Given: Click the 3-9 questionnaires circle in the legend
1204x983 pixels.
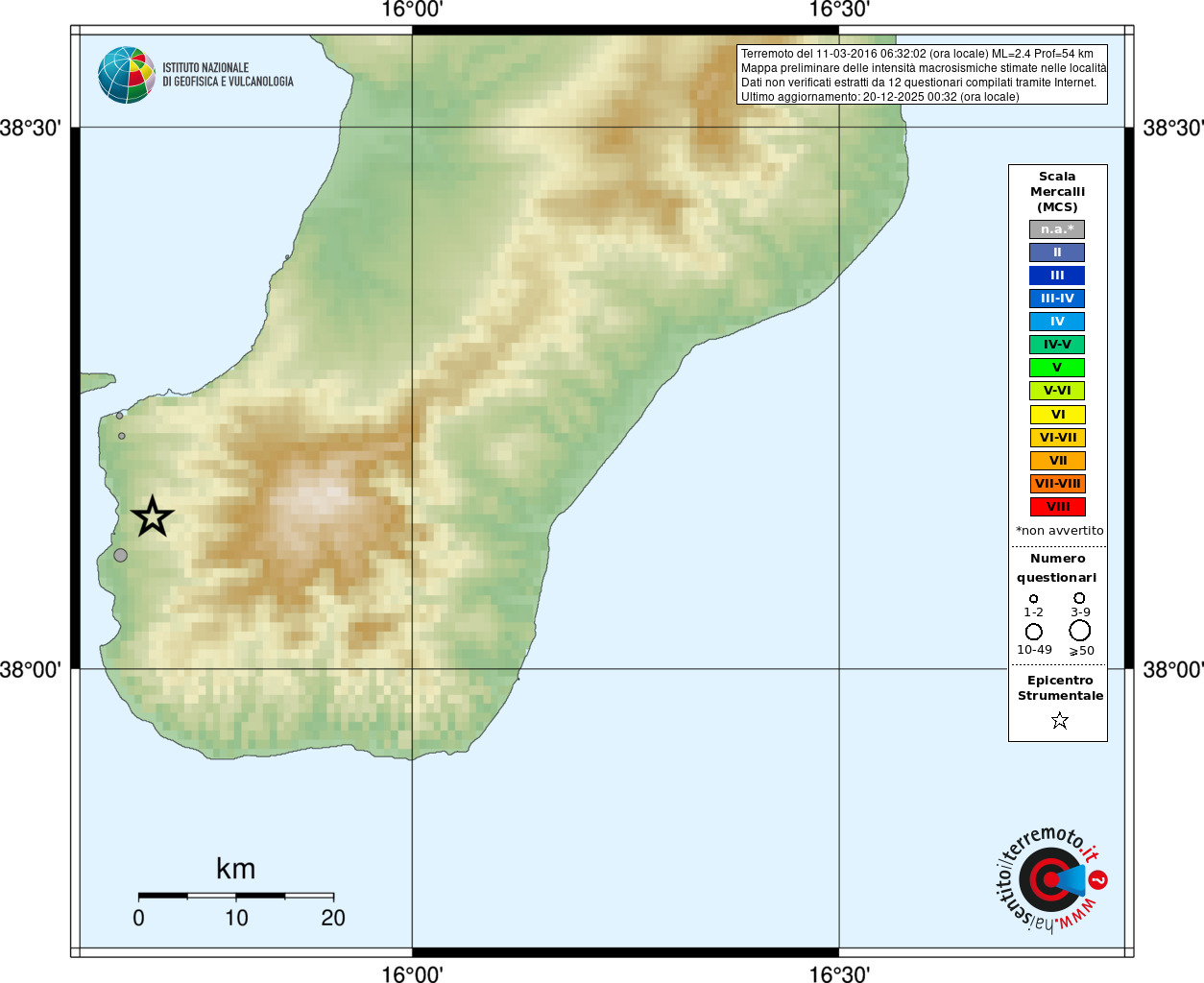Looking at the screenshot, I should (1079, 598).
